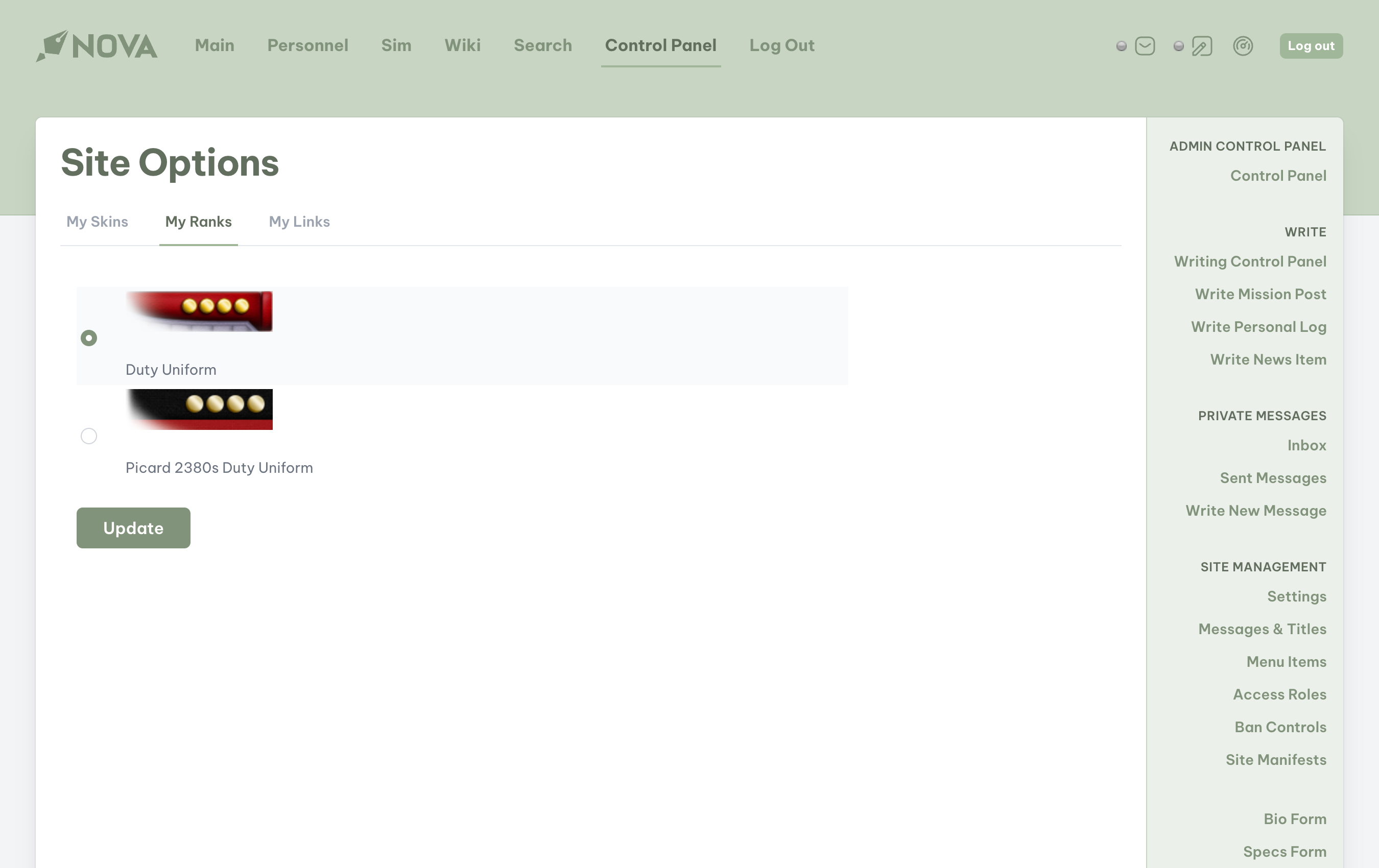Image resolution: width=1379 pixels, height=868 pixels.
Task: Open the dashboard gauge icon
Action: [1243, 46]
